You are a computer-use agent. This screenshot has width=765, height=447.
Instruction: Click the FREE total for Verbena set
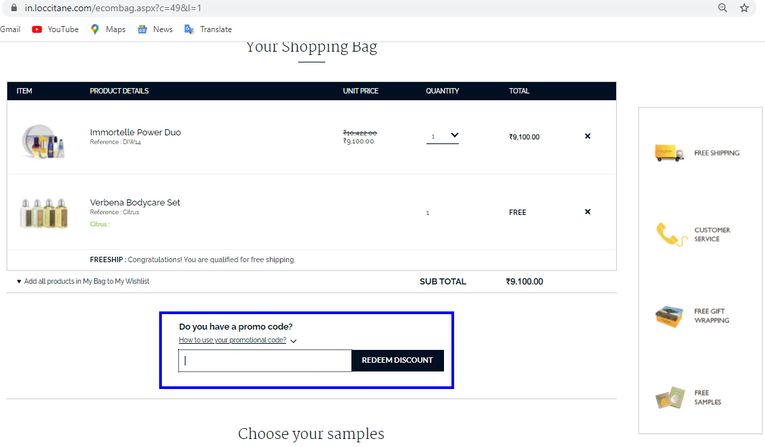click(518, 212)
